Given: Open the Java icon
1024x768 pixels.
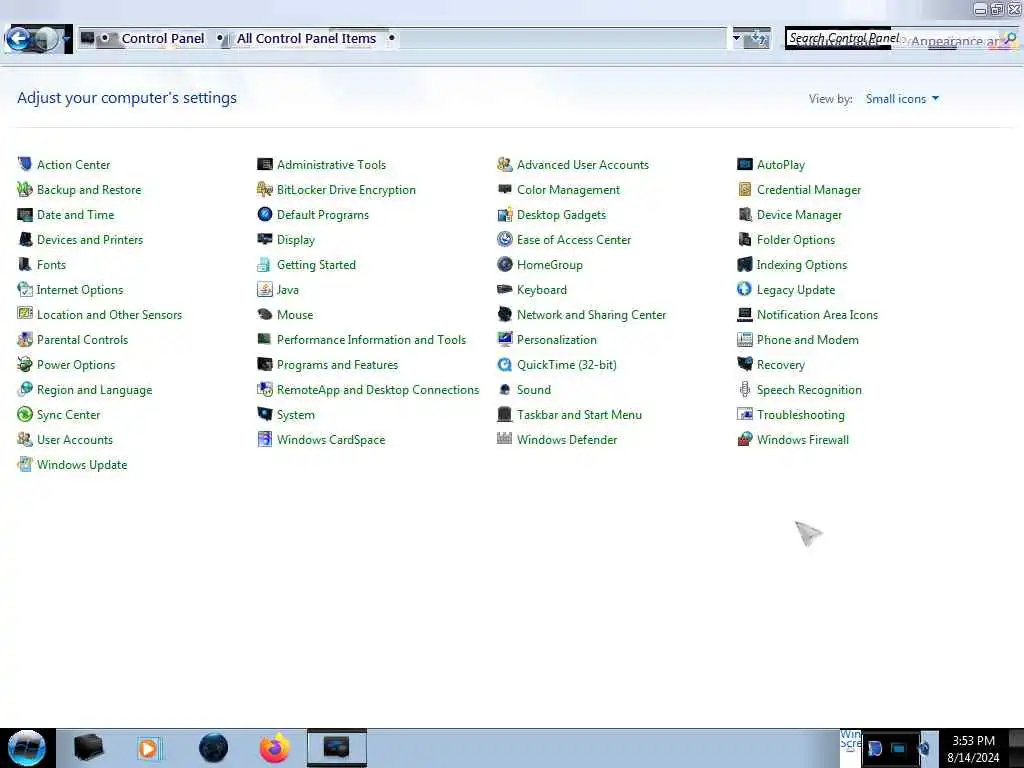Looking at the screenshot, I should [264, 289].
